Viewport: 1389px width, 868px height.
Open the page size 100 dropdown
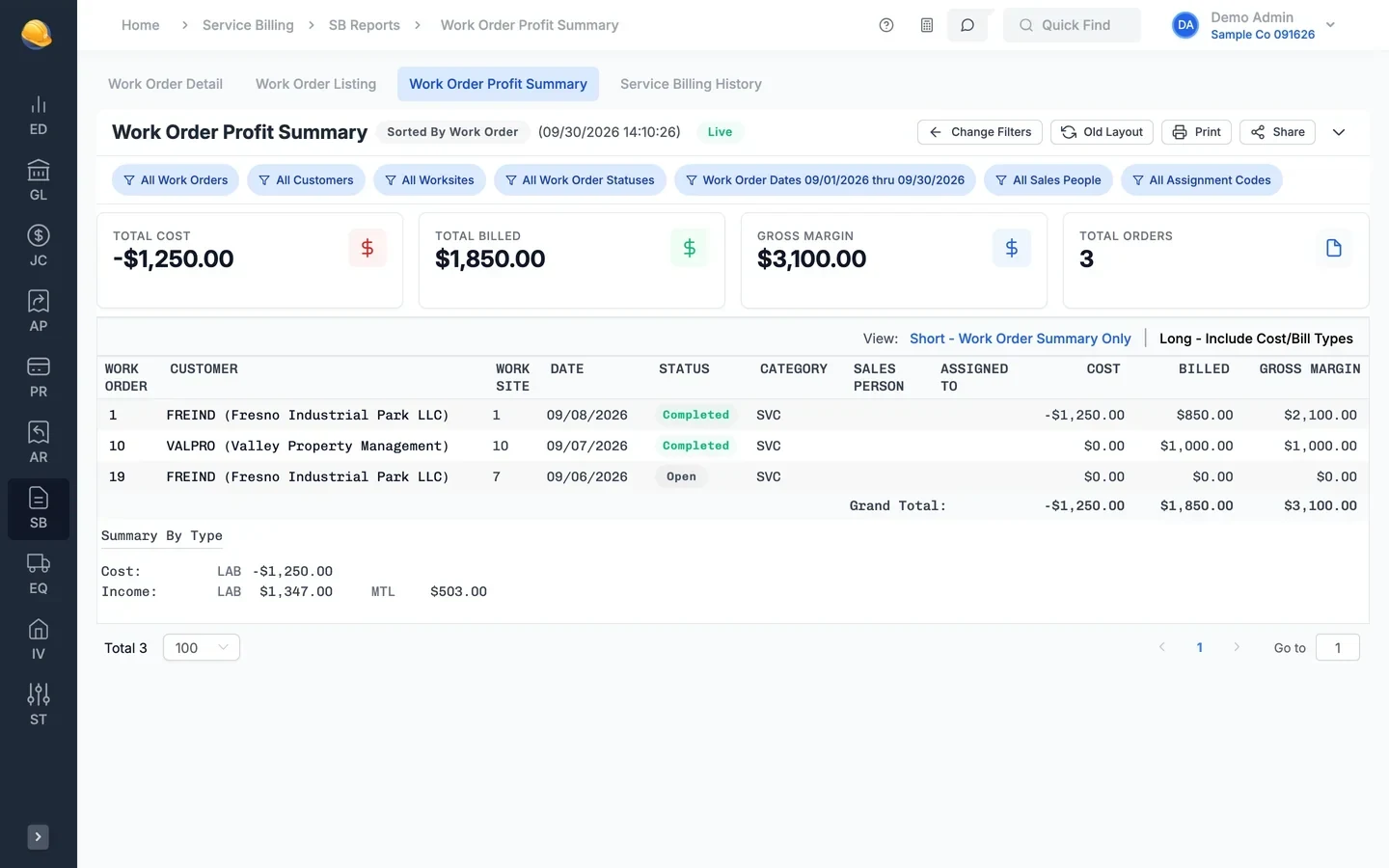202,648
